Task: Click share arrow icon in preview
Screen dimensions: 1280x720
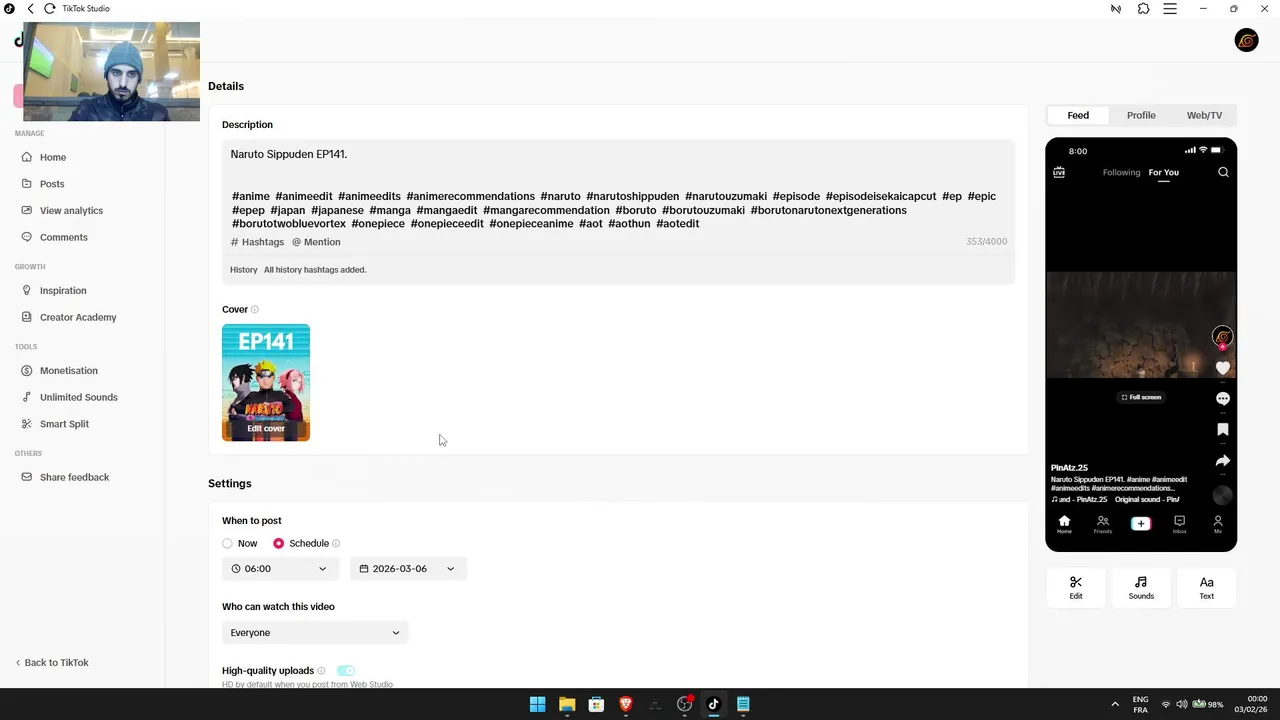Action: [x=1222, y=461]
